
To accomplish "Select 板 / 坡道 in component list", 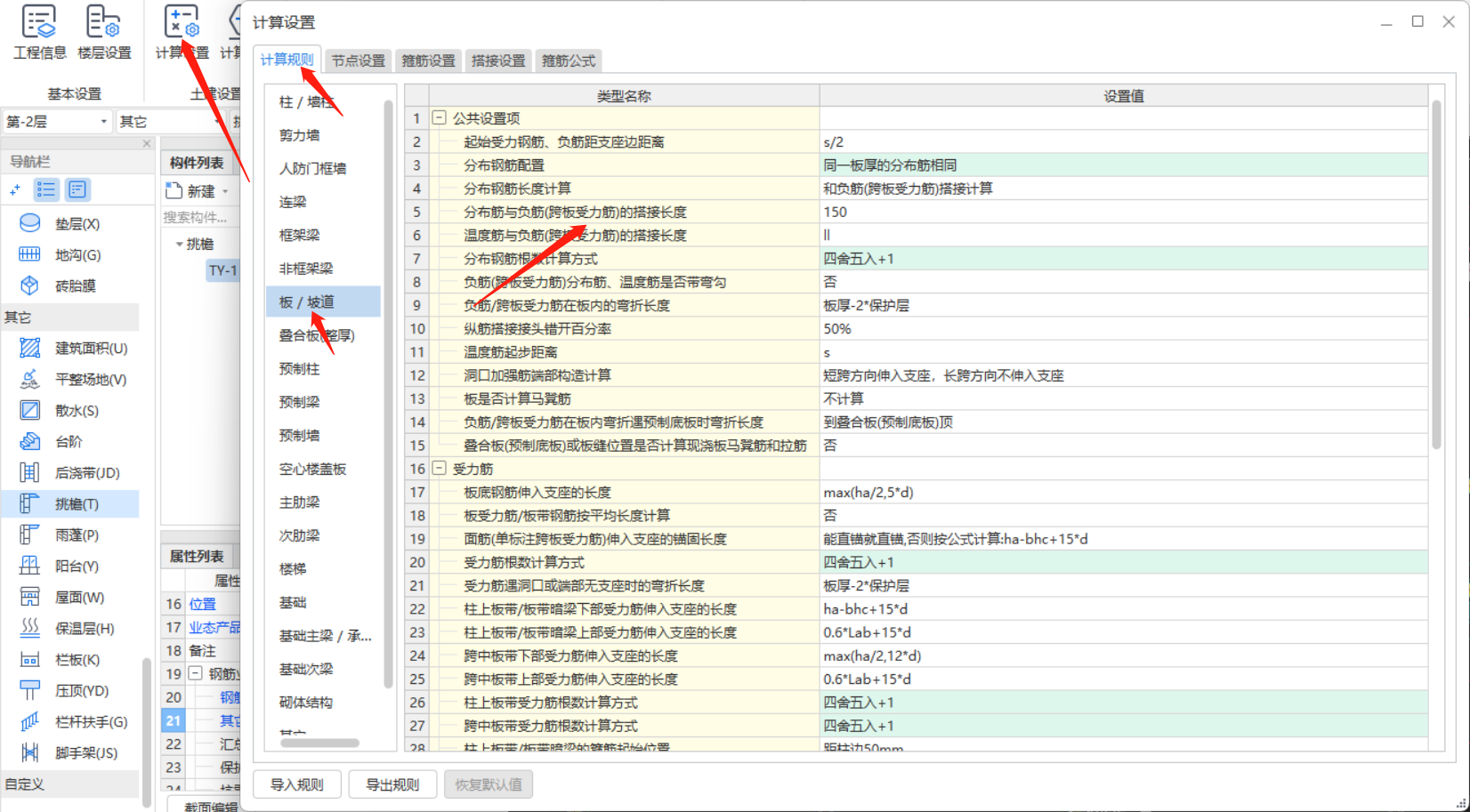I will 323,301.
